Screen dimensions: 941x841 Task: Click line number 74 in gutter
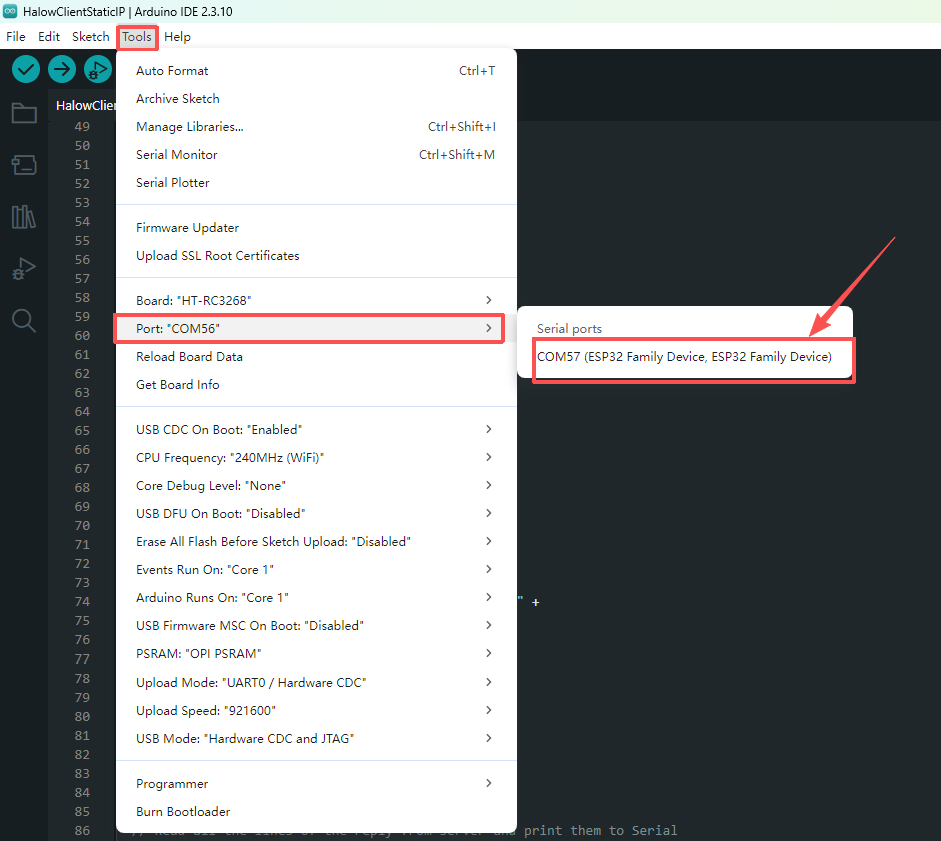point(82,601)
